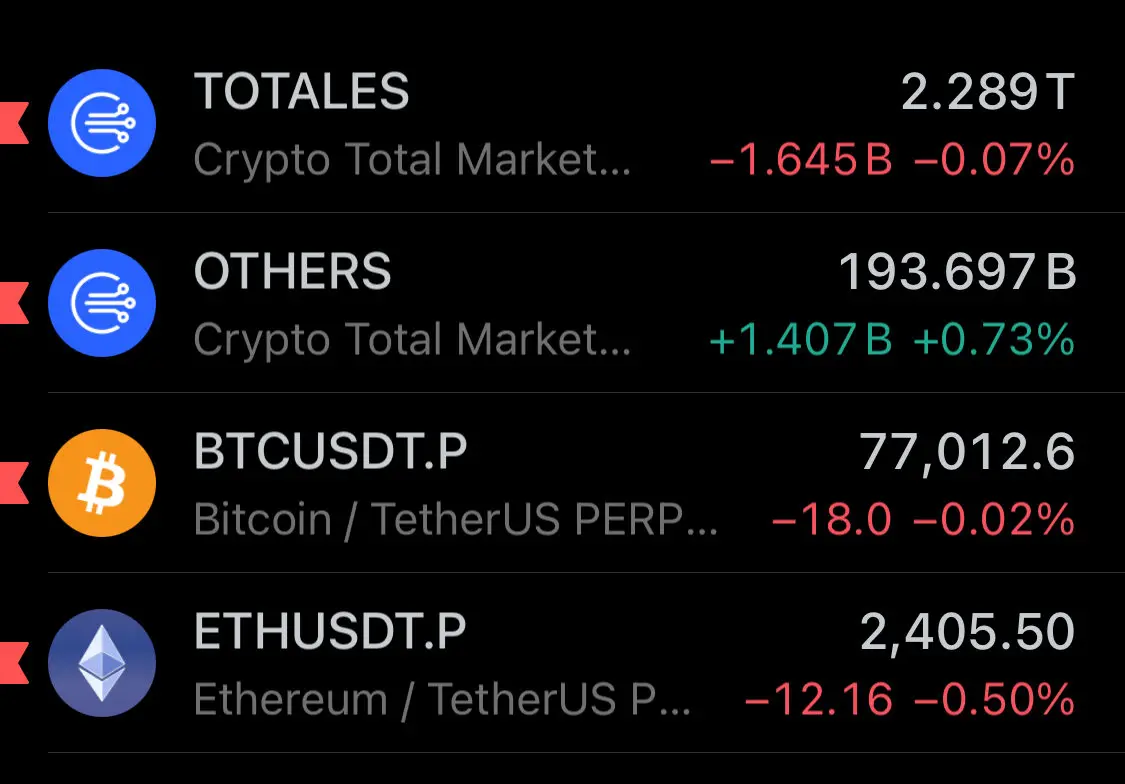Click red flag marker beside ETHUSDT.P
Screen dimensions: 1125x784
click(14, 663)
